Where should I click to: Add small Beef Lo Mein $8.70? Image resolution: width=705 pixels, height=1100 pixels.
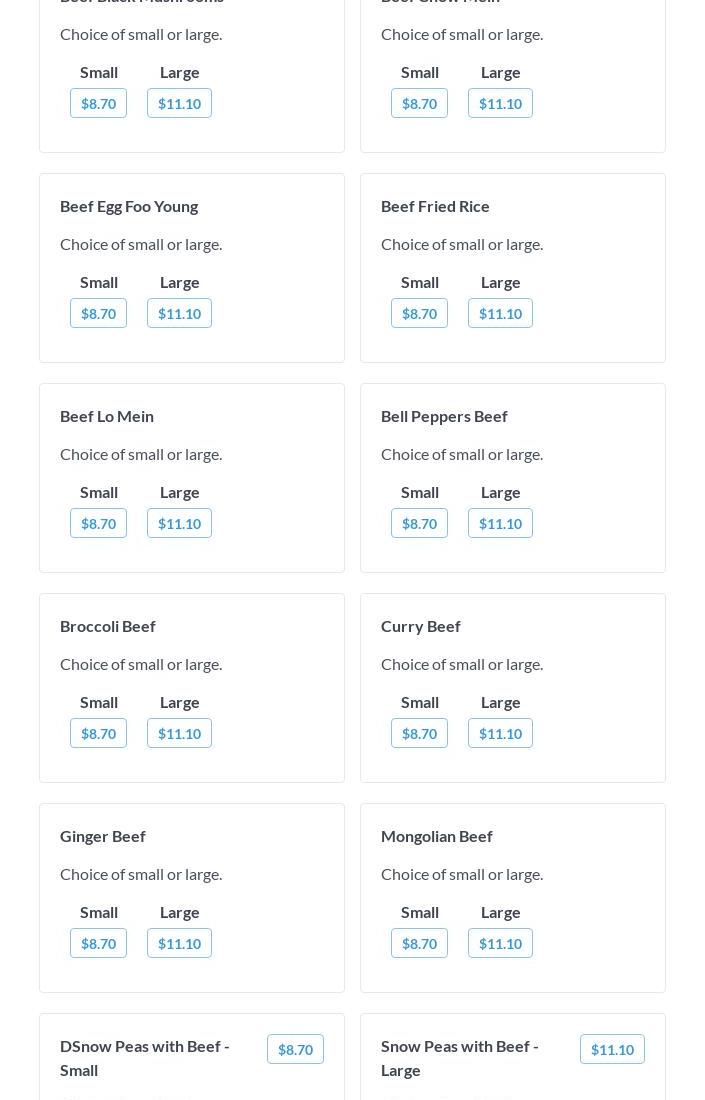[98, 523]
